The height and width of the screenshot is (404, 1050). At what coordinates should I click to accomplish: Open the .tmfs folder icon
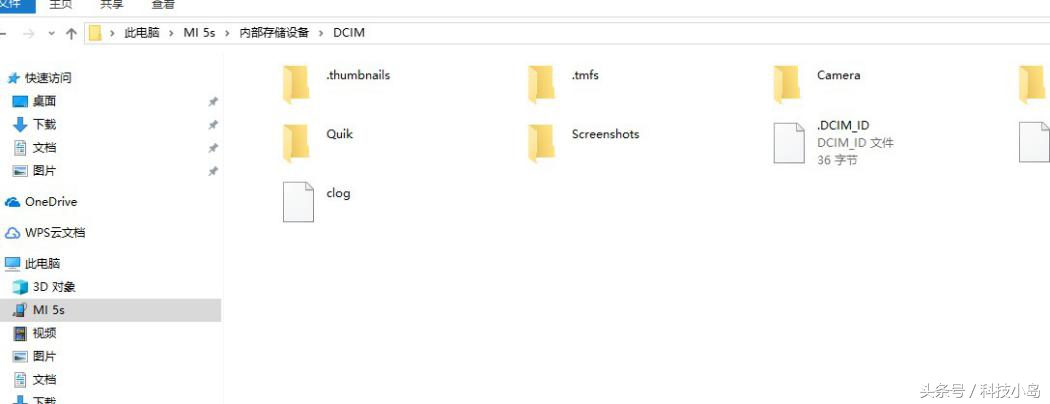[541, 84]
